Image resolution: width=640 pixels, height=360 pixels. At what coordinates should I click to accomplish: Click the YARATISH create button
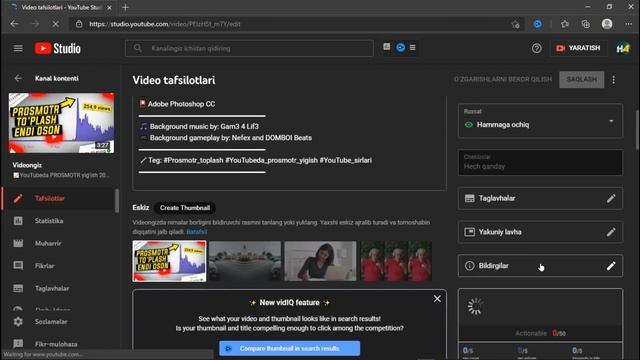(x=578, y=48)
